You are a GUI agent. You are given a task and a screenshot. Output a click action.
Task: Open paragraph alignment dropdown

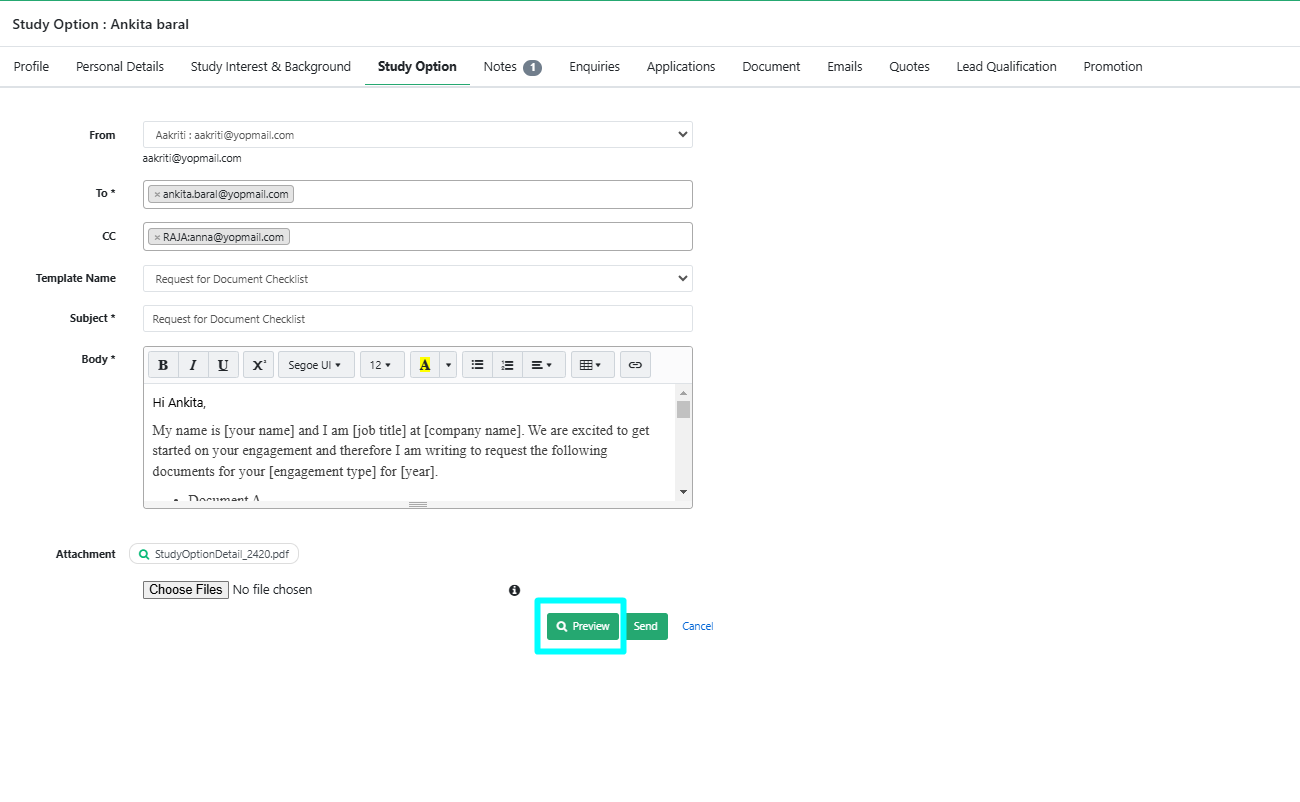(x=543, y=365)
